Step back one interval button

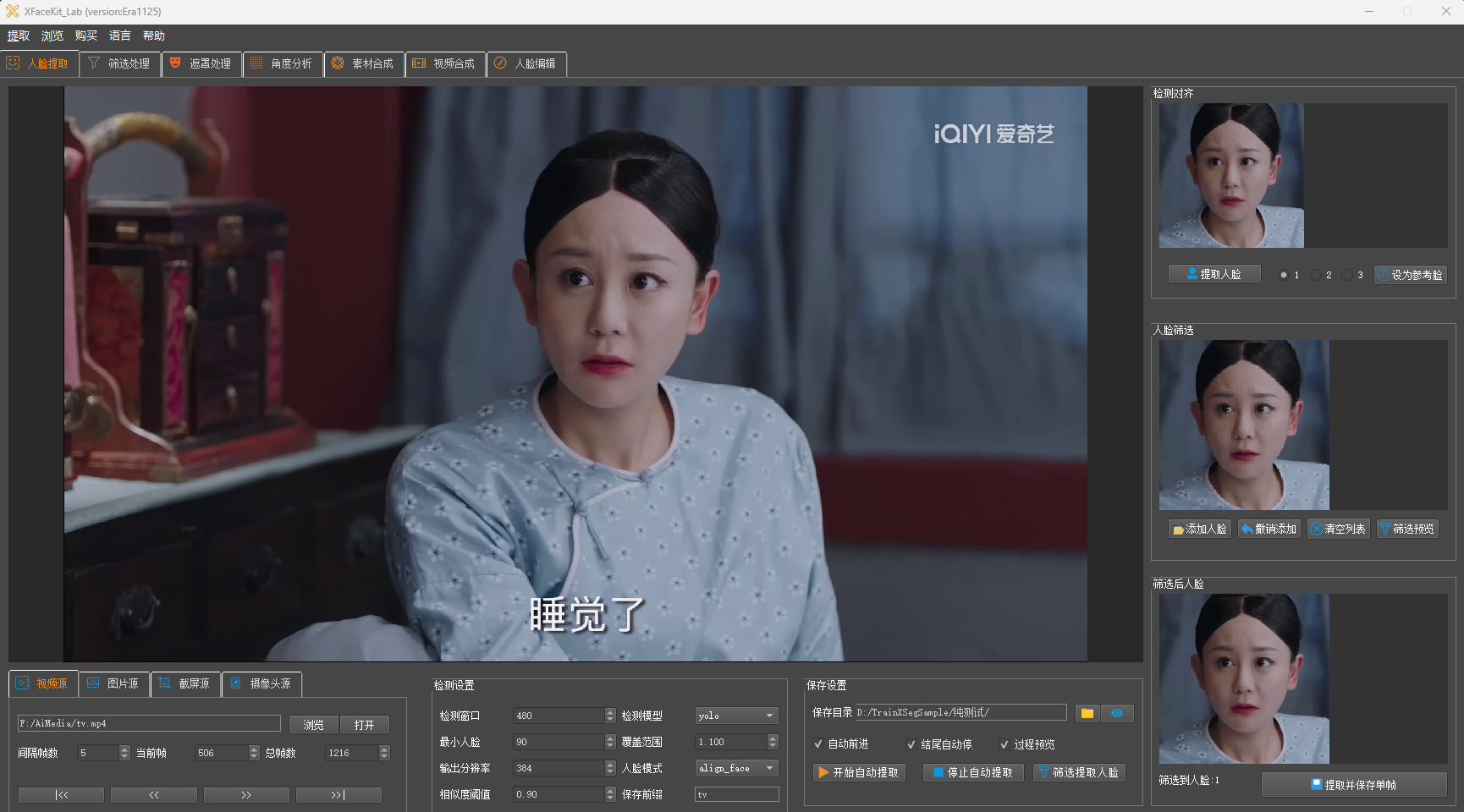pos(154,795)
